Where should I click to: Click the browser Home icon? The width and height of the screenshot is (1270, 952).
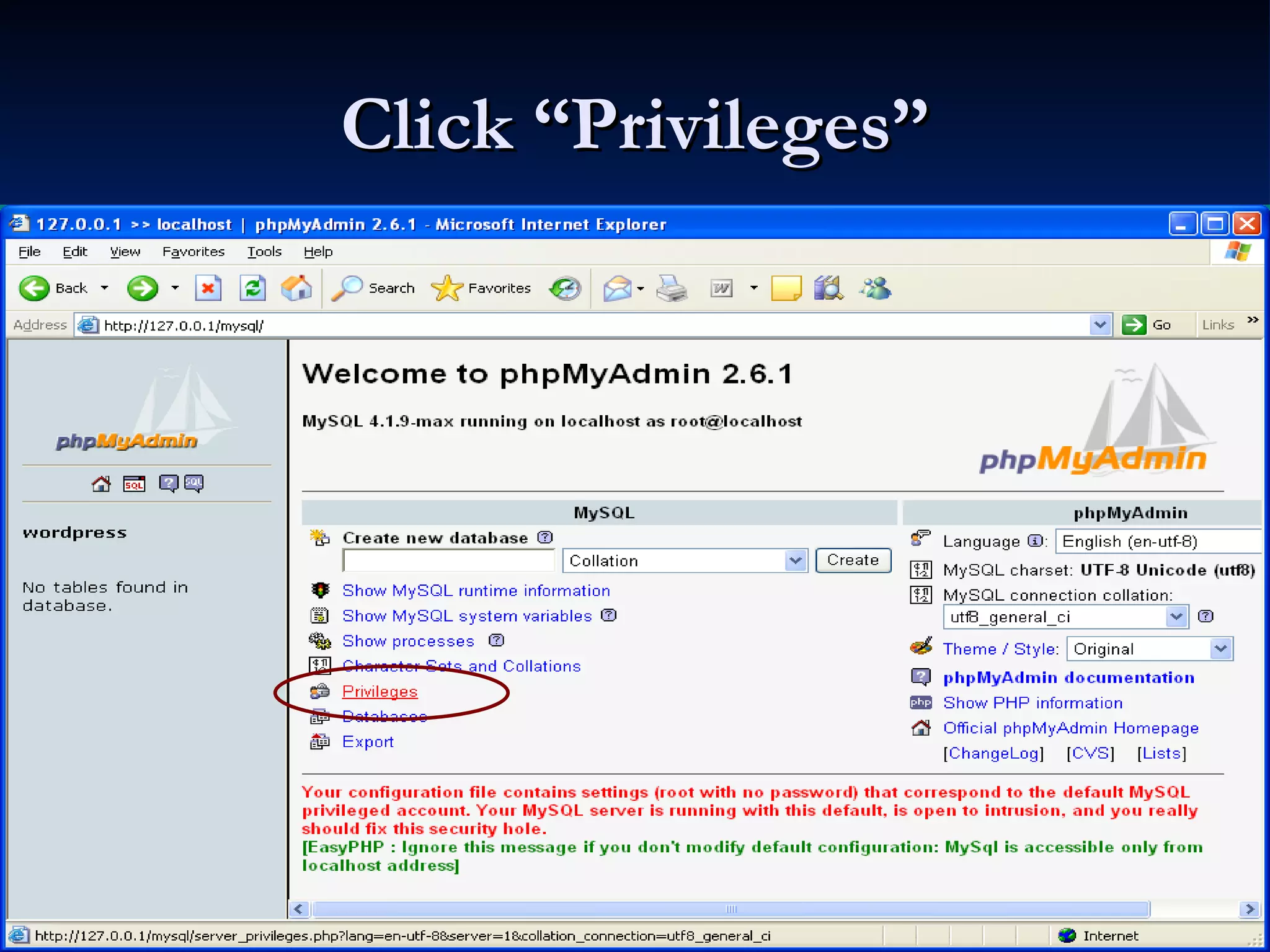296,288
